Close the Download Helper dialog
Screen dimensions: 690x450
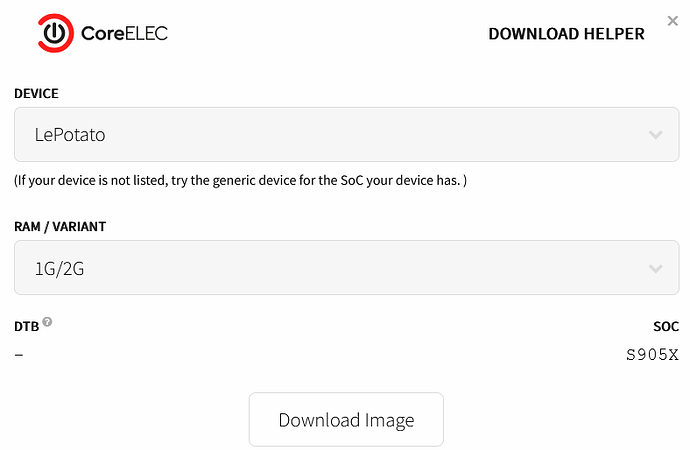point(673,20)
